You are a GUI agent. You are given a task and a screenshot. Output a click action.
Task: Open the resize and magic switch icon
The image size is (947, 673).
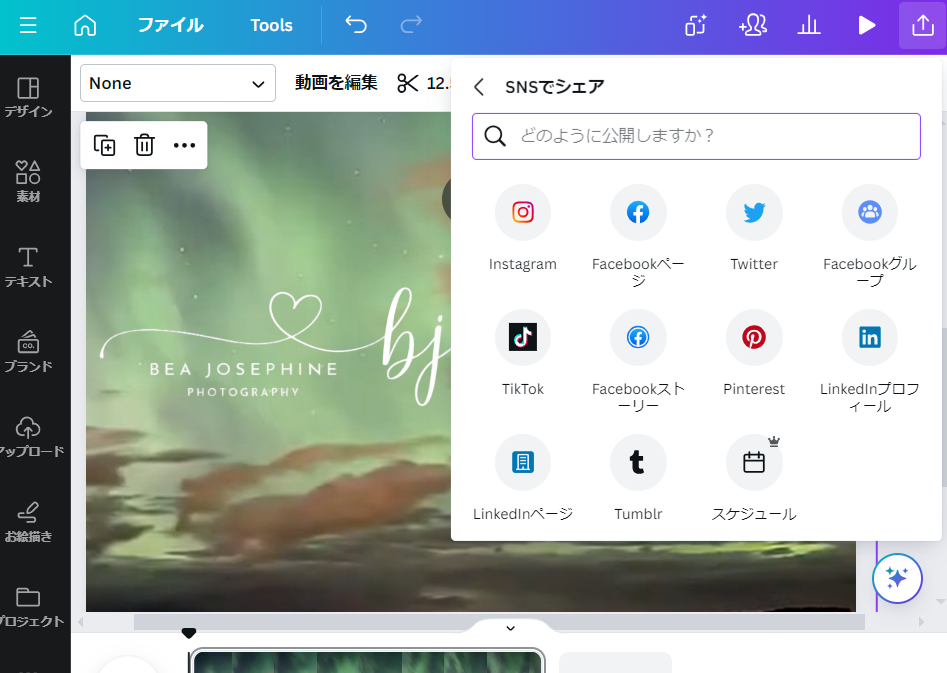click(x=695, y=25)
